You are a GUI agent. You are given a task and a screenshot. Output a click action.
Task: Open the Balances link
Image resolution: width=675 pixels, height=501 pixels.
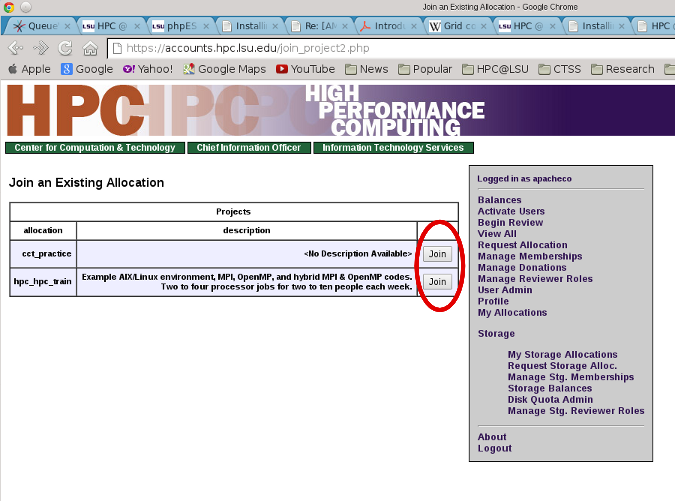click(499, 200)
